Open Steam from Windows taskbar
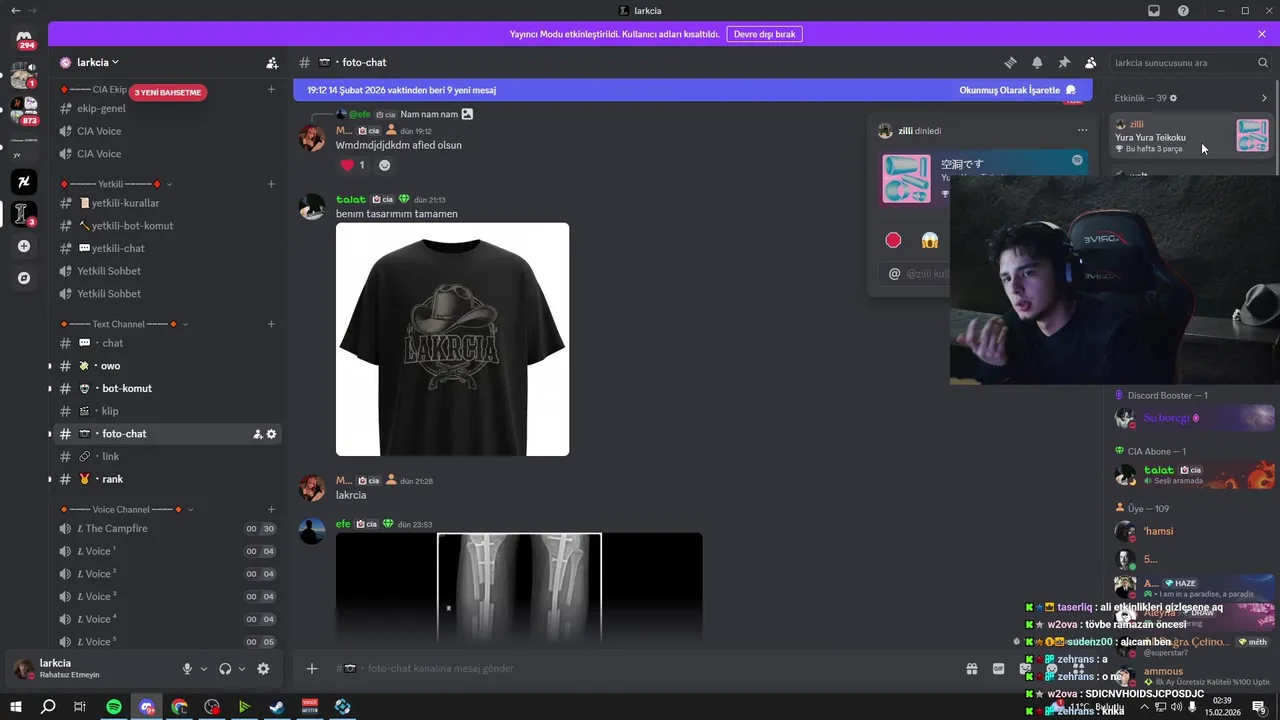Screen dimensions: 1280x720 [x=277, y=707]
